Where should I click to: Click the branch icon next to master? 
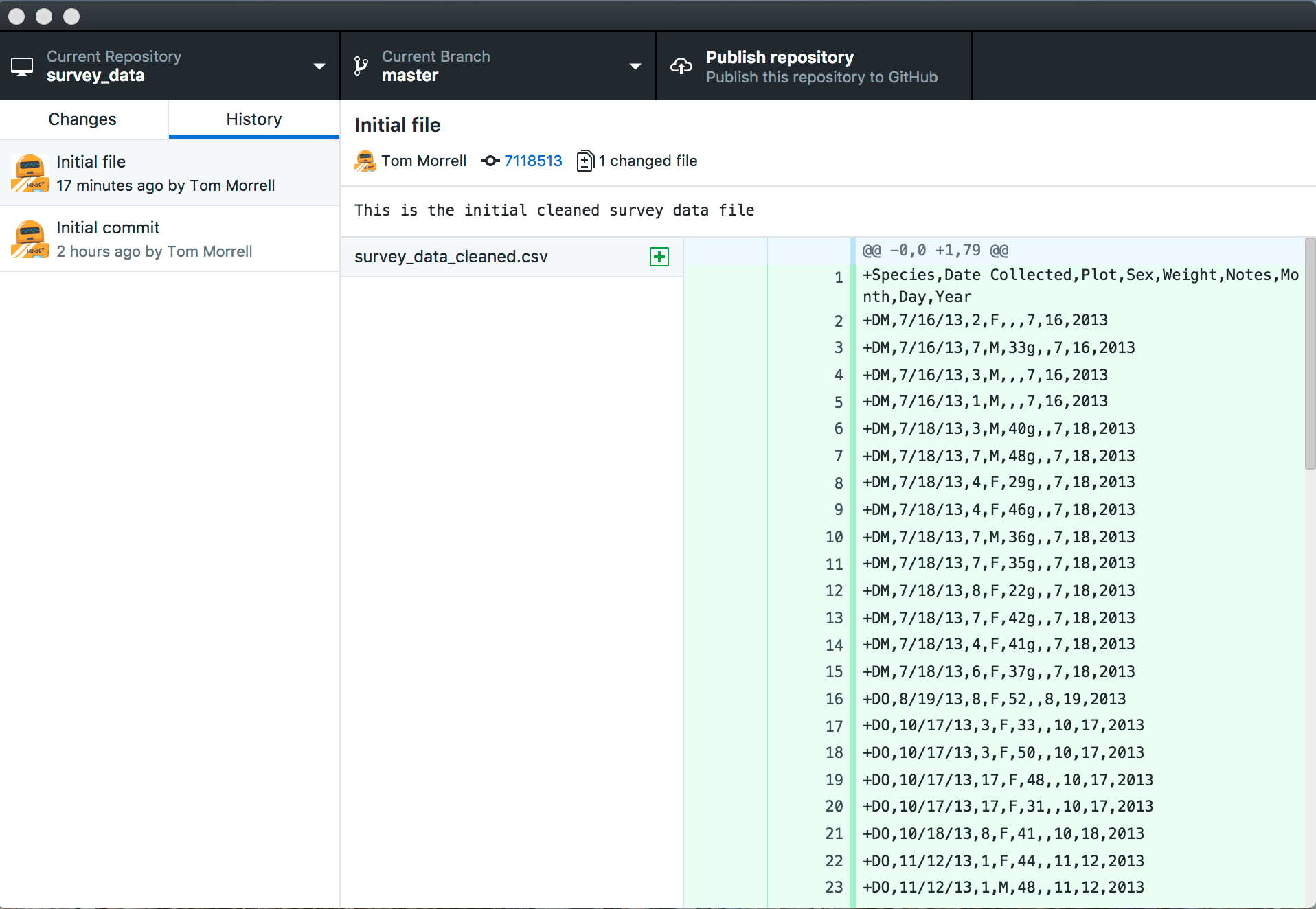[x=360, y=66]
